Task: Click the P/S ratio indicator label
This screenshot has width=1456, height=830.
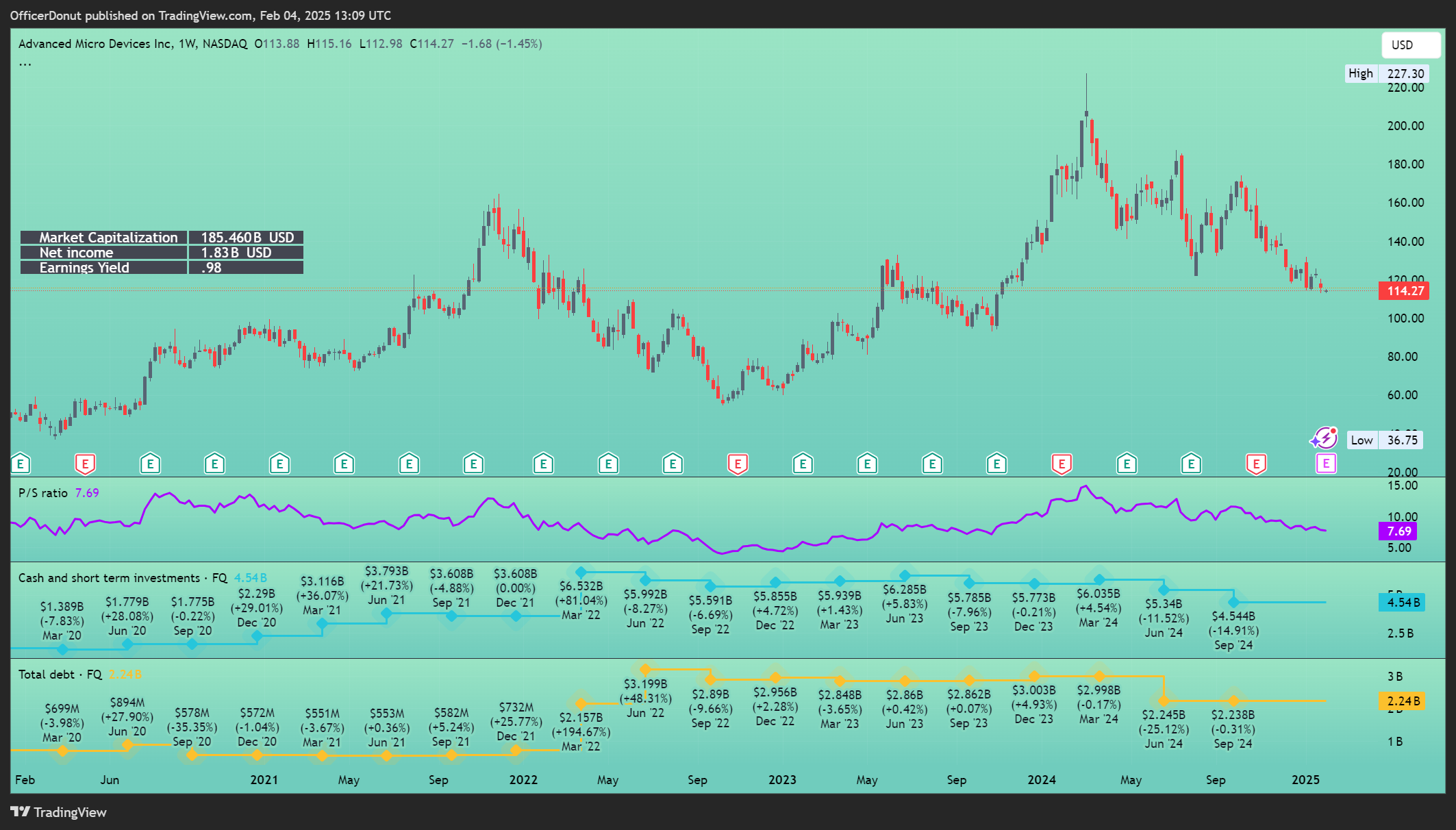Action: tap(43, 493)
